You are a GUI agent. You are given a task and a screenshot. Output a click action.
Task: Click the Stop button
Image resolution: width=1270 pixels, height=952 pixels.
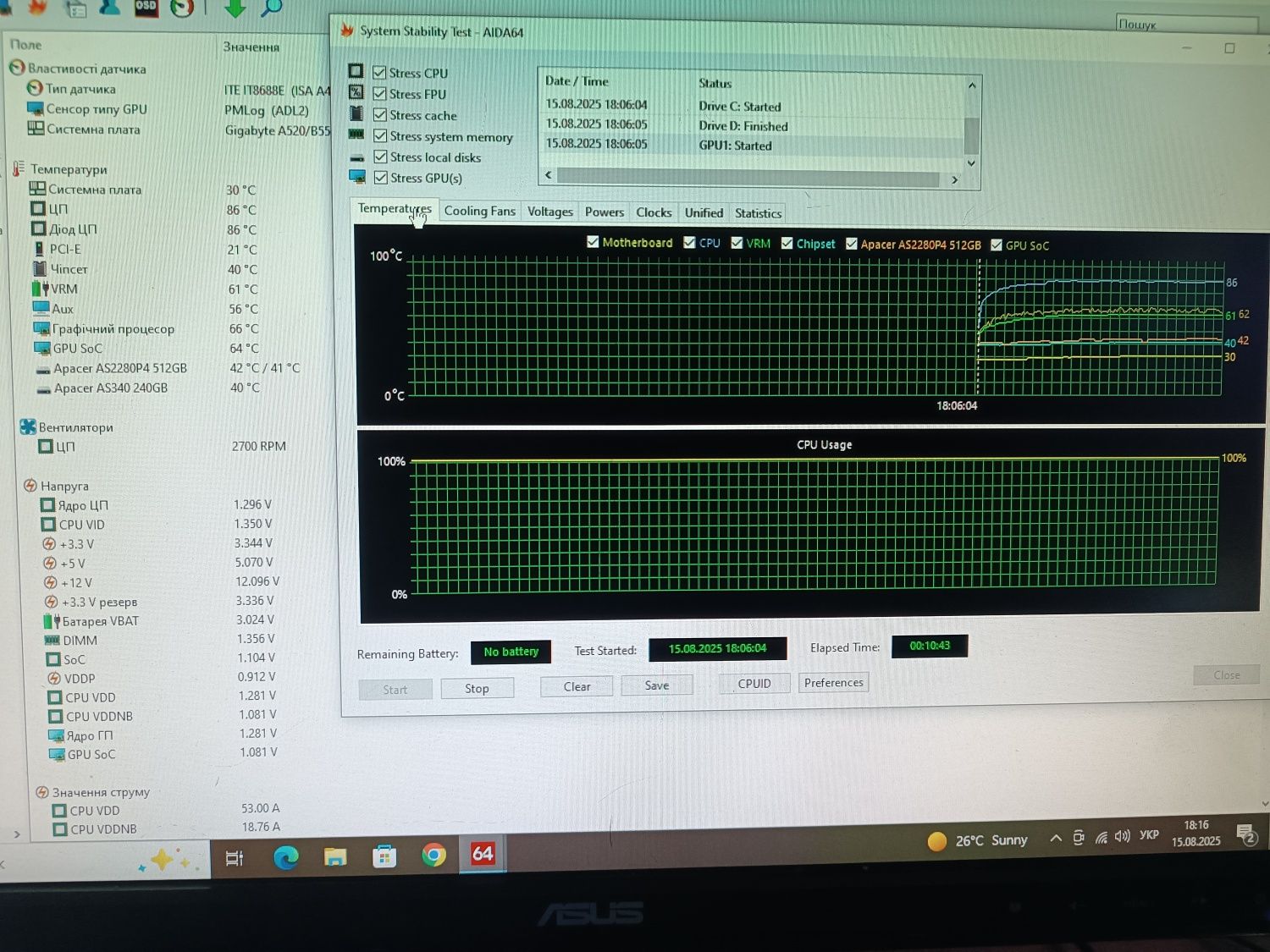(x=477, y=689)
